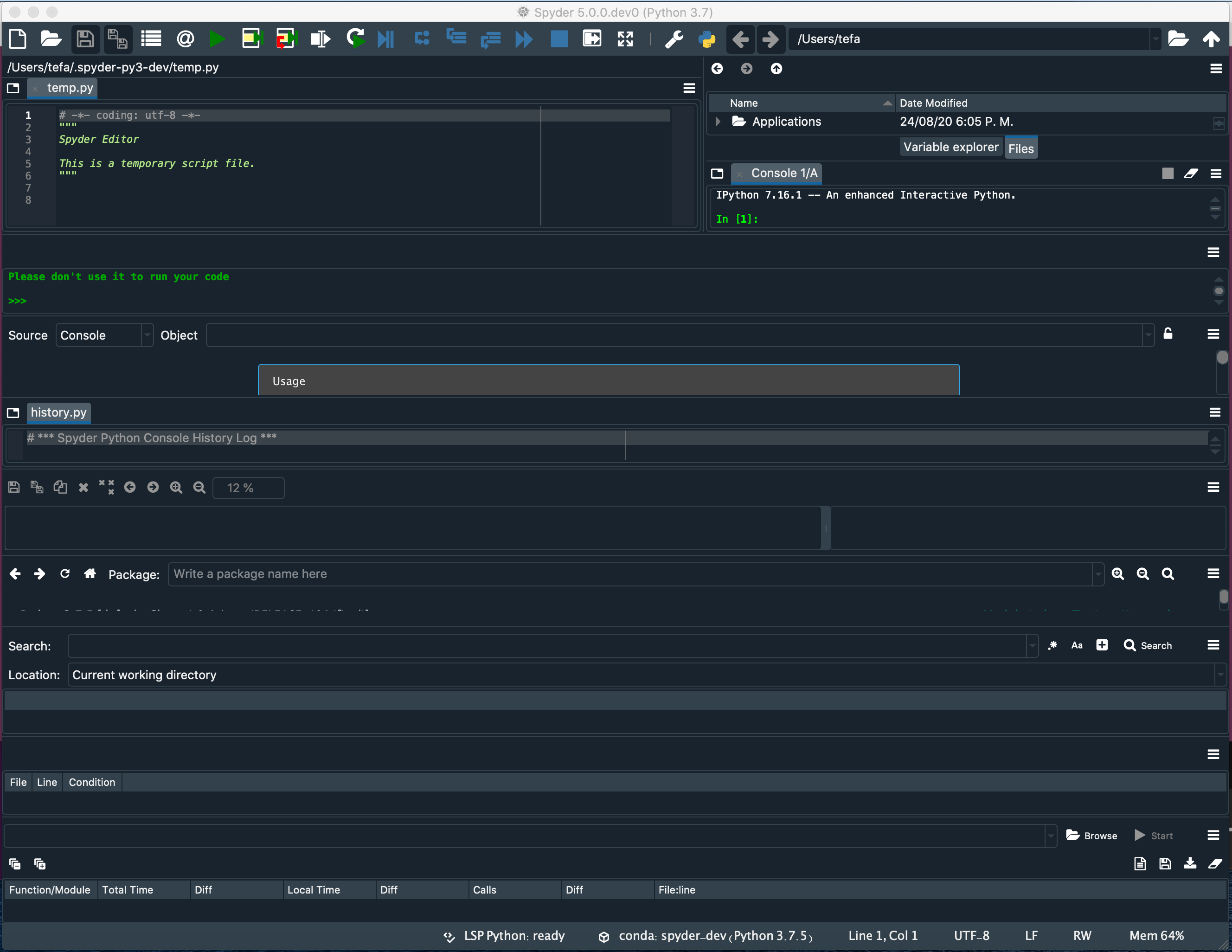Select the history.py tab
The height and width of the screenshot is (952, 1232).
[58, 412]
